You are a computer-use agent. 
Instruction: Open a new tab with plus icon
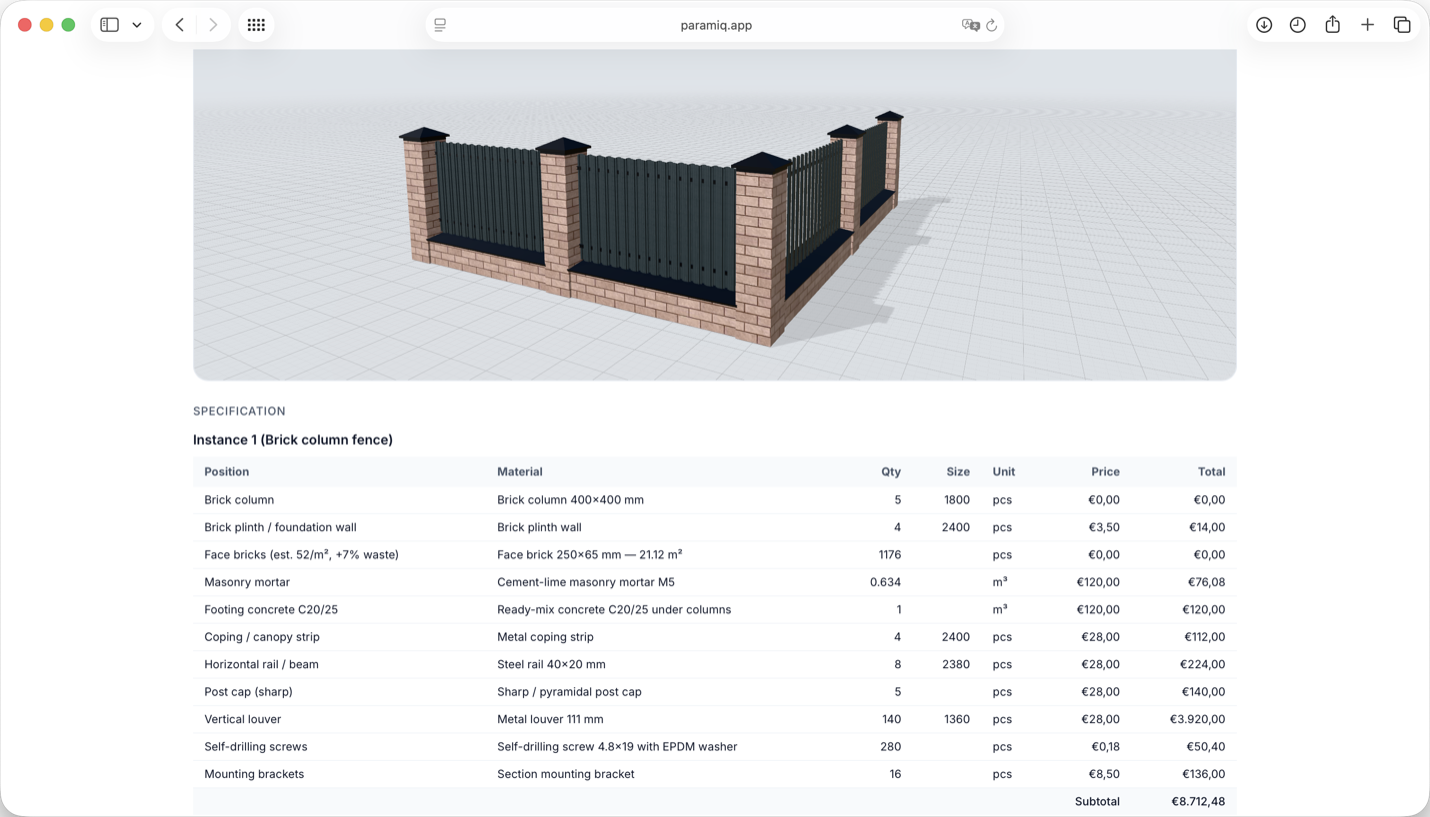(1367, 25)
